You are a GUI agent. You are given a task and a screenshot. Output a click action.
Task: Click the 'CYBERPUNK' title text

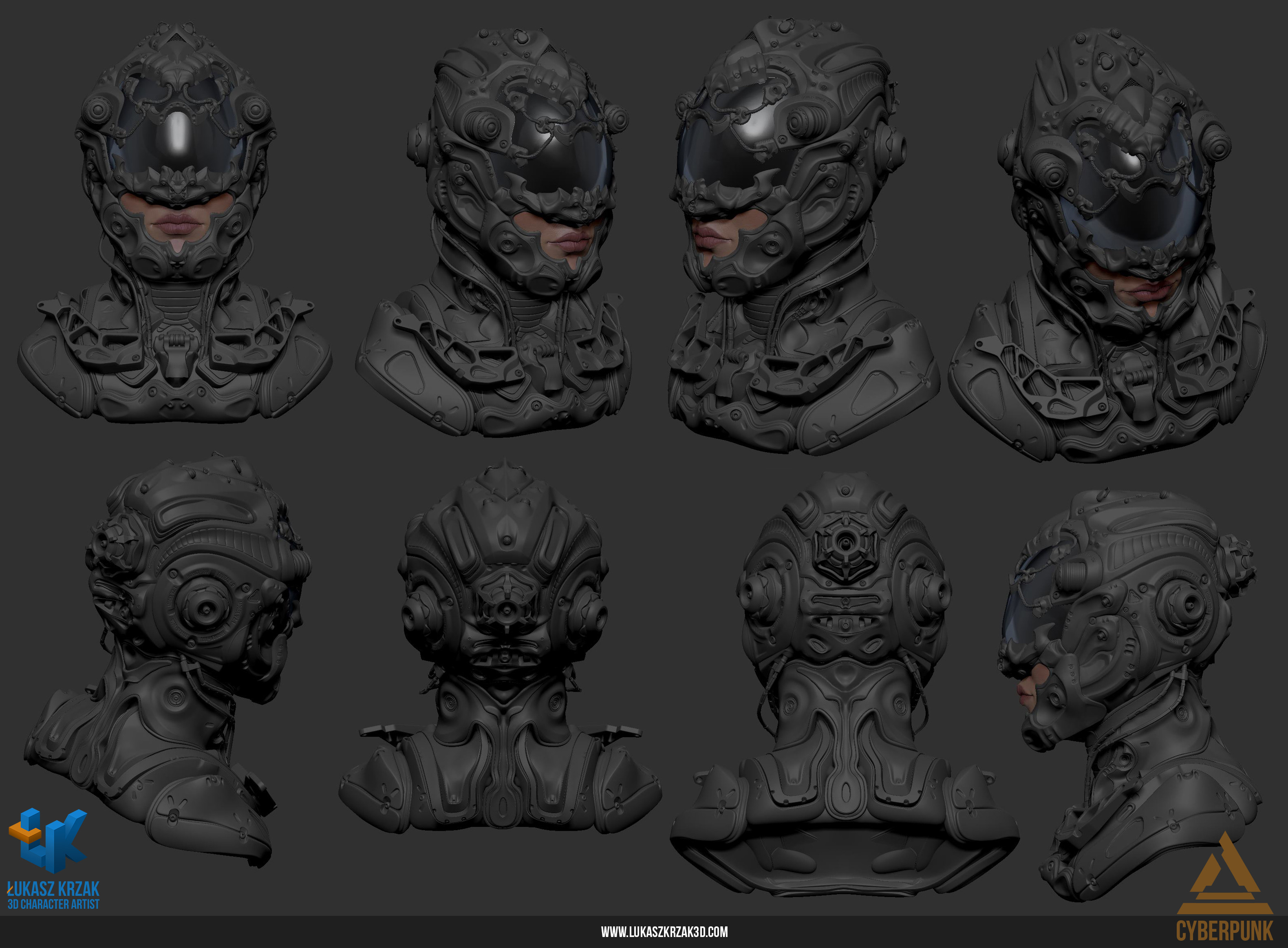(x=1224, y=931)
